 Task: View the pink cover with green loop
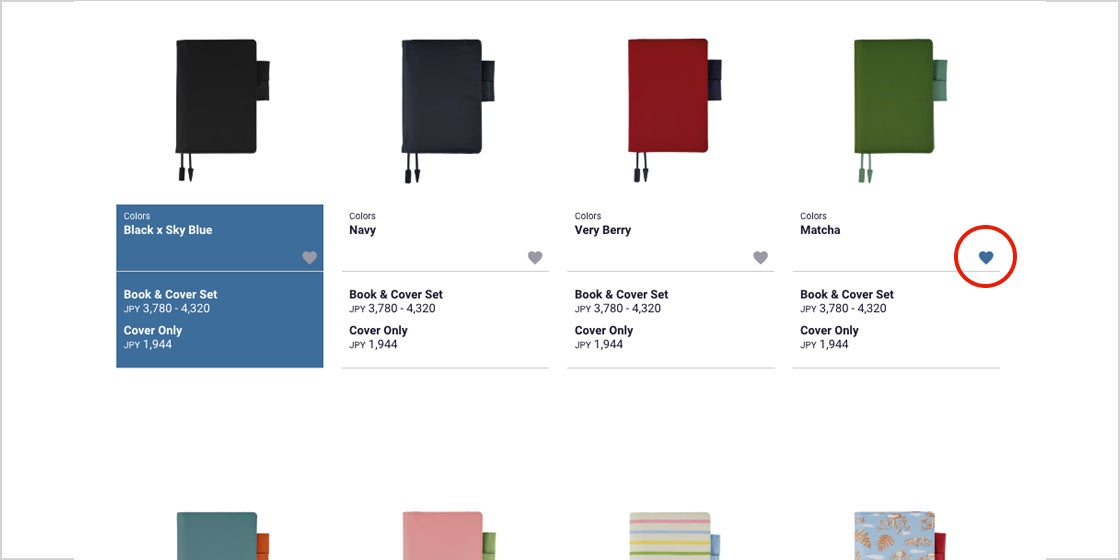click(448, 535)
